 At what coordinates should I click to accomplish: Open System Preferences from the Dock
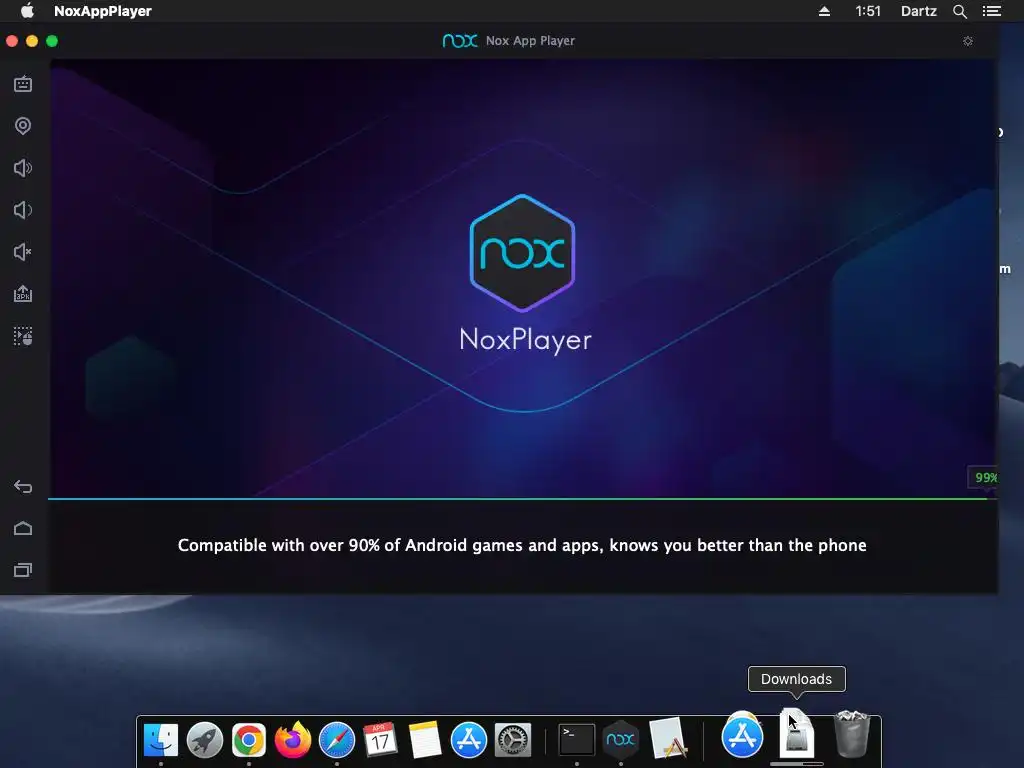click(513, 740)
